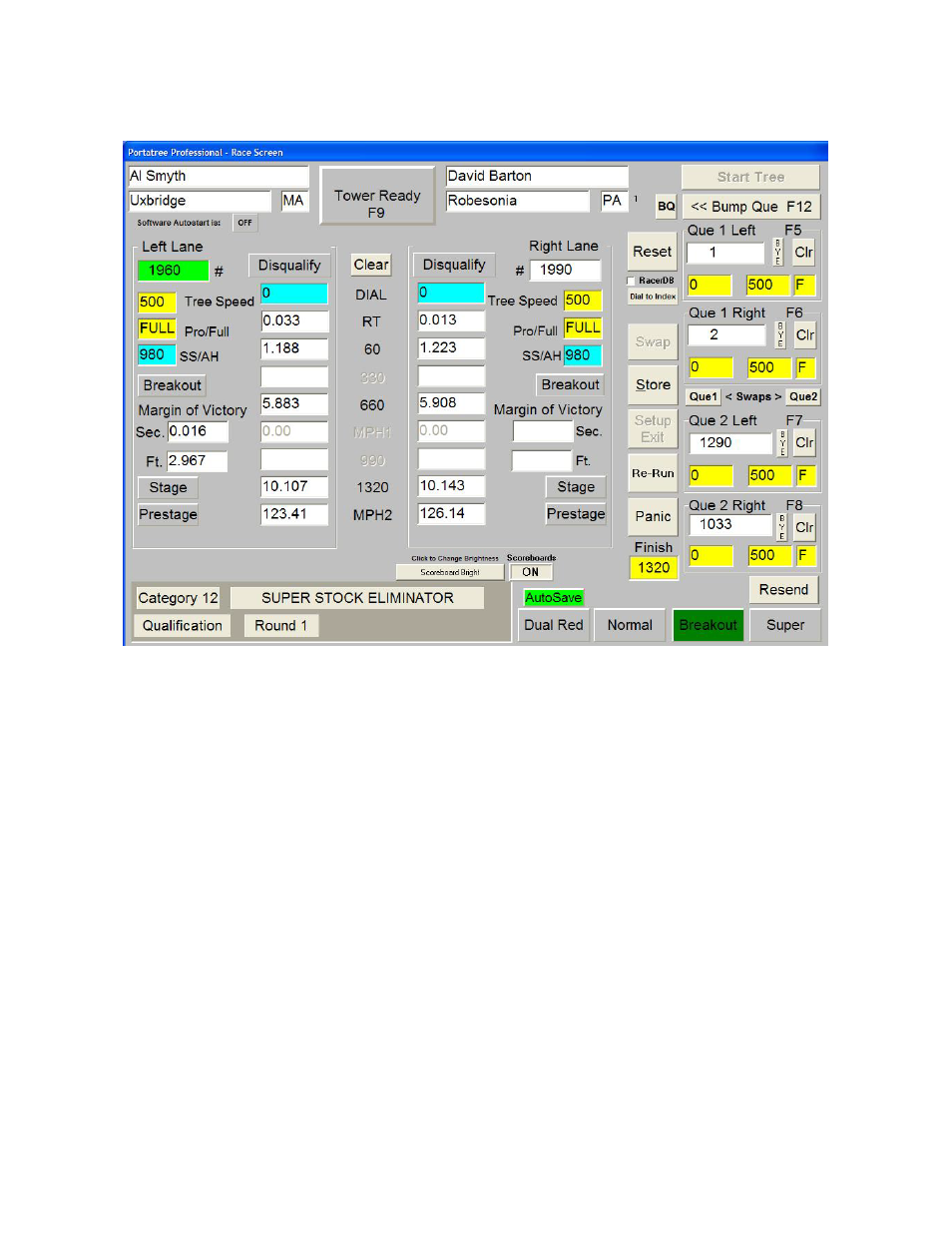Viewport: 952px width, 1233px height.
Task: Click right lane FULL Pro/Full field
Action: (x=583, y=327)
